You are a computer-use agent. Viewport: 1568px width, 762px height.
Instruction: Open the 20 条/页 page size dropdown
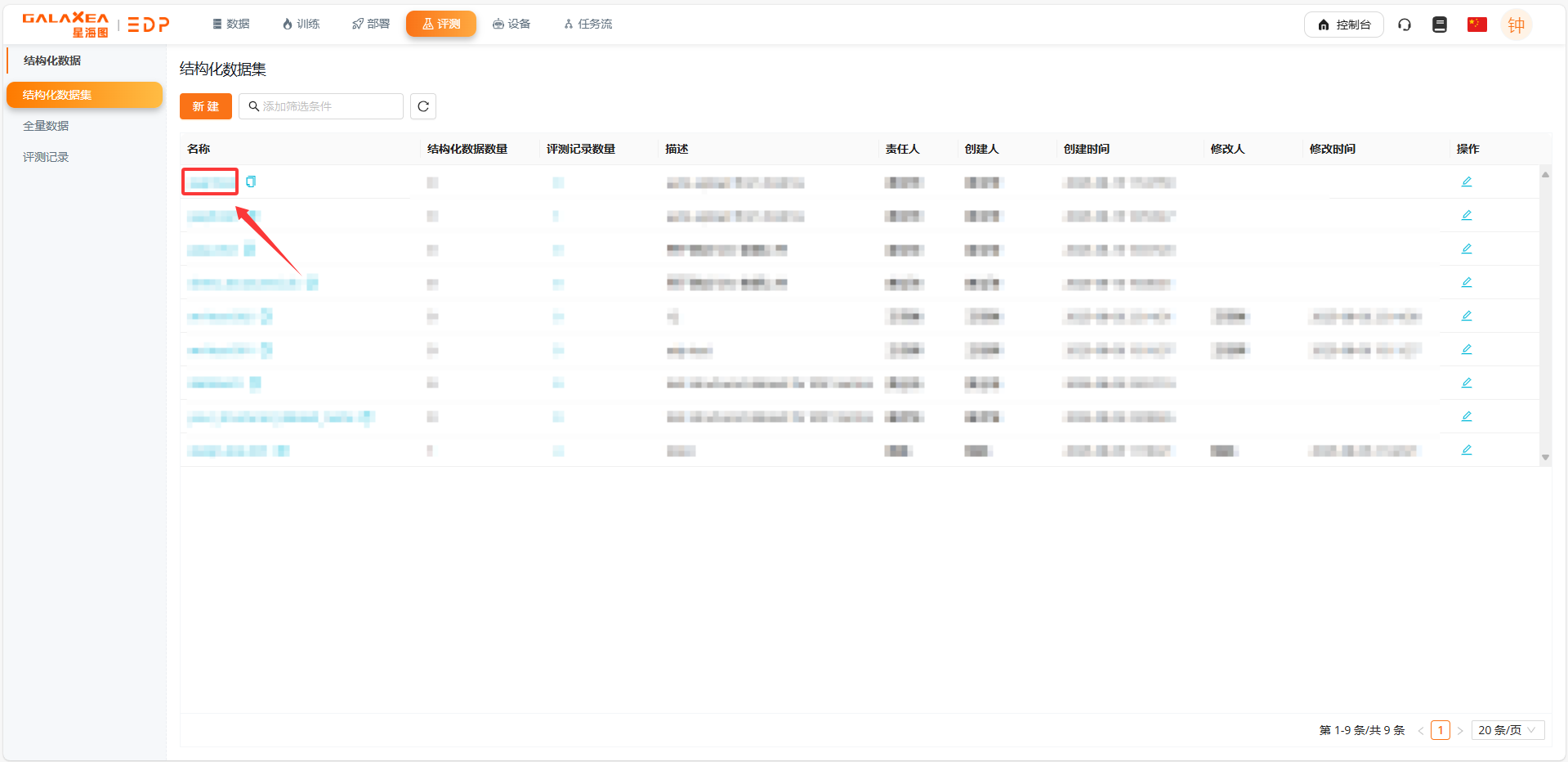1507,730
